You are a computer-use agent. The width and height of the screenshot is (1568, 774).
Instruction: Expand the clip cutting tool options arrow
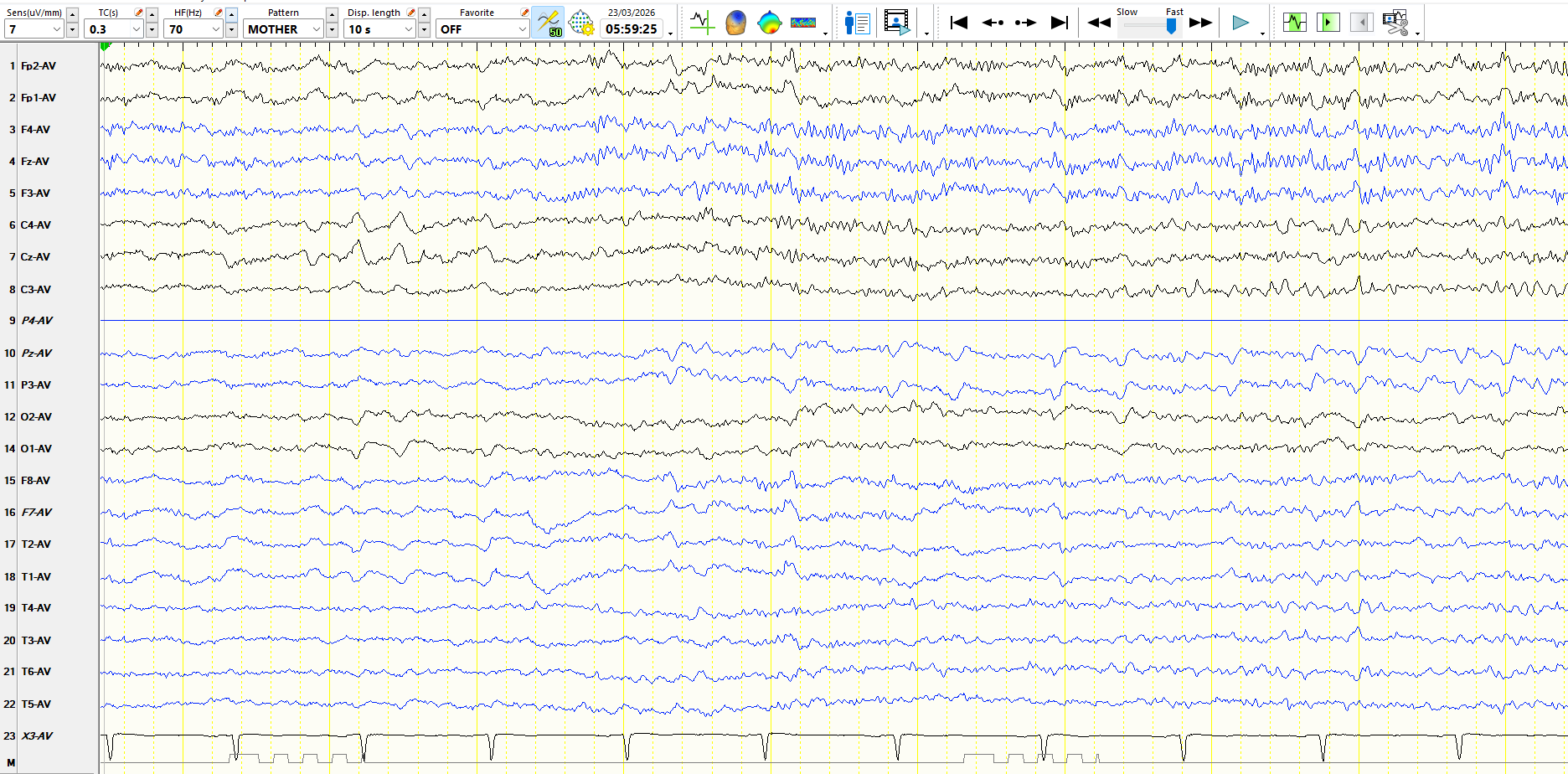tap(1417, 34)
